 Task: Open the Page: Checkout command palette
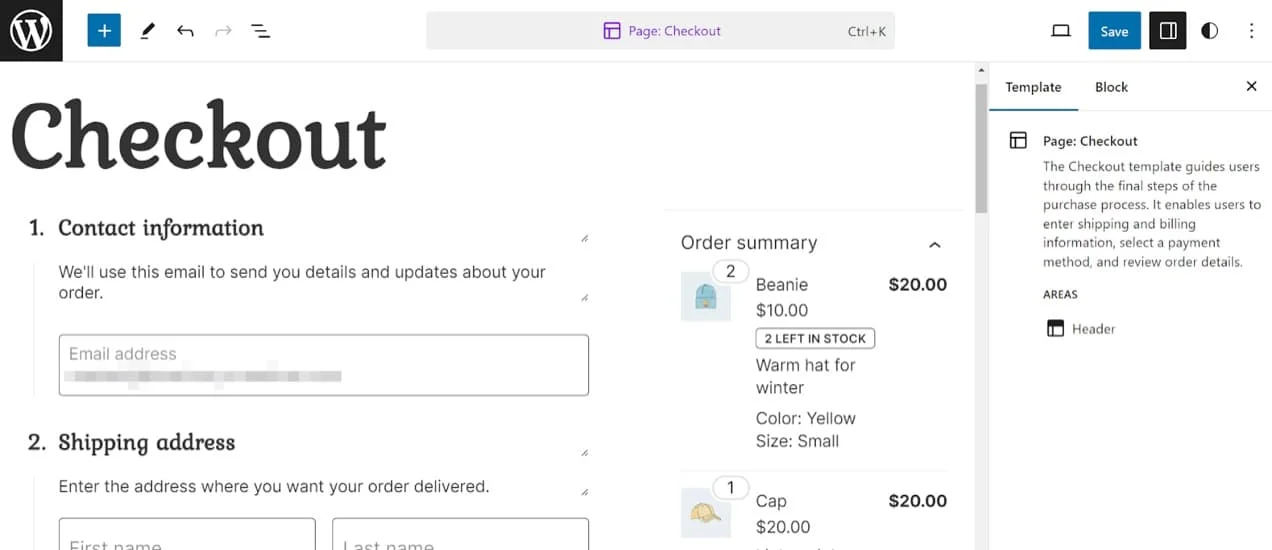(660, 31)
